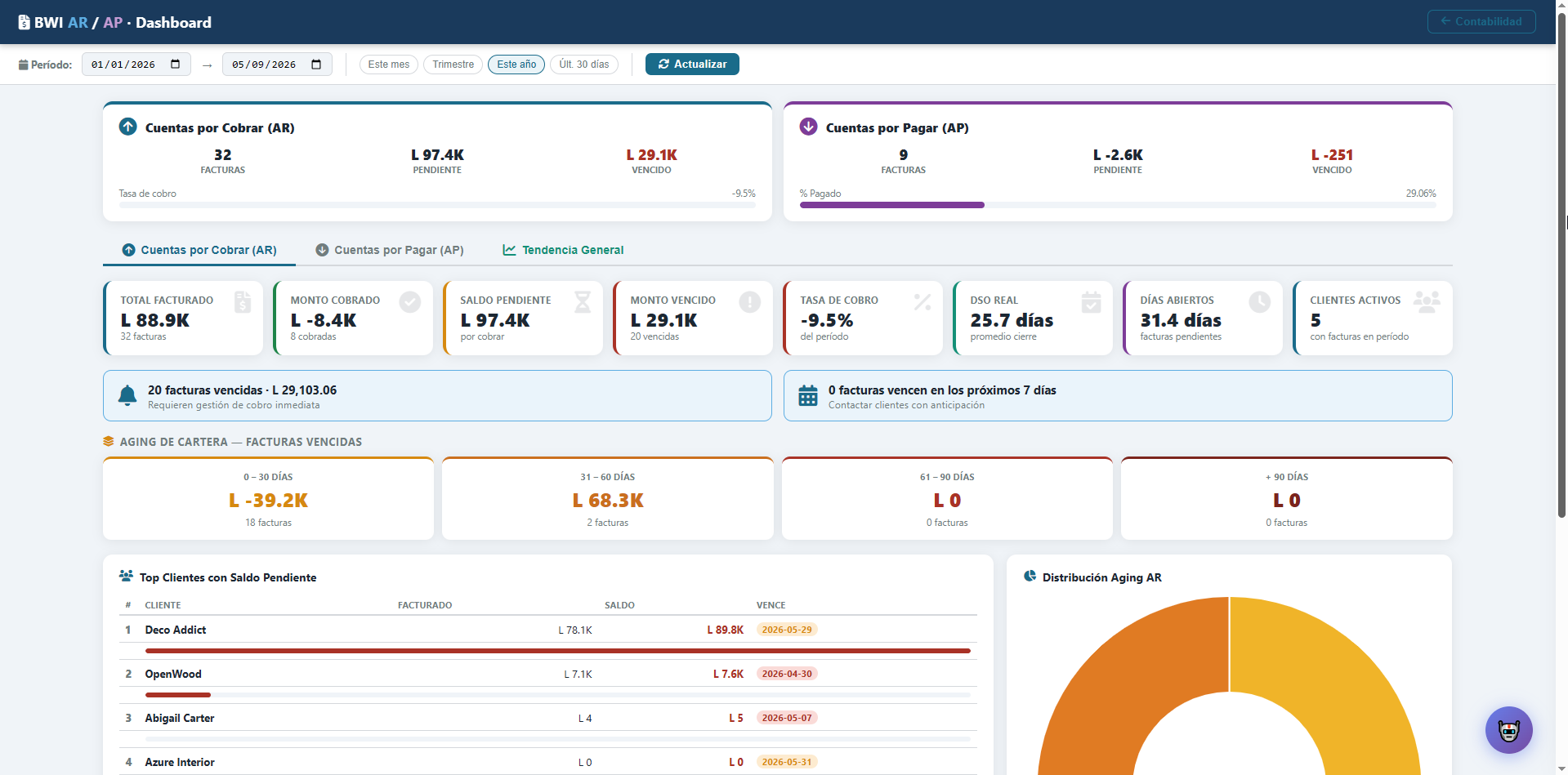Click due date badge 2026-05-07

pos(787,718)
